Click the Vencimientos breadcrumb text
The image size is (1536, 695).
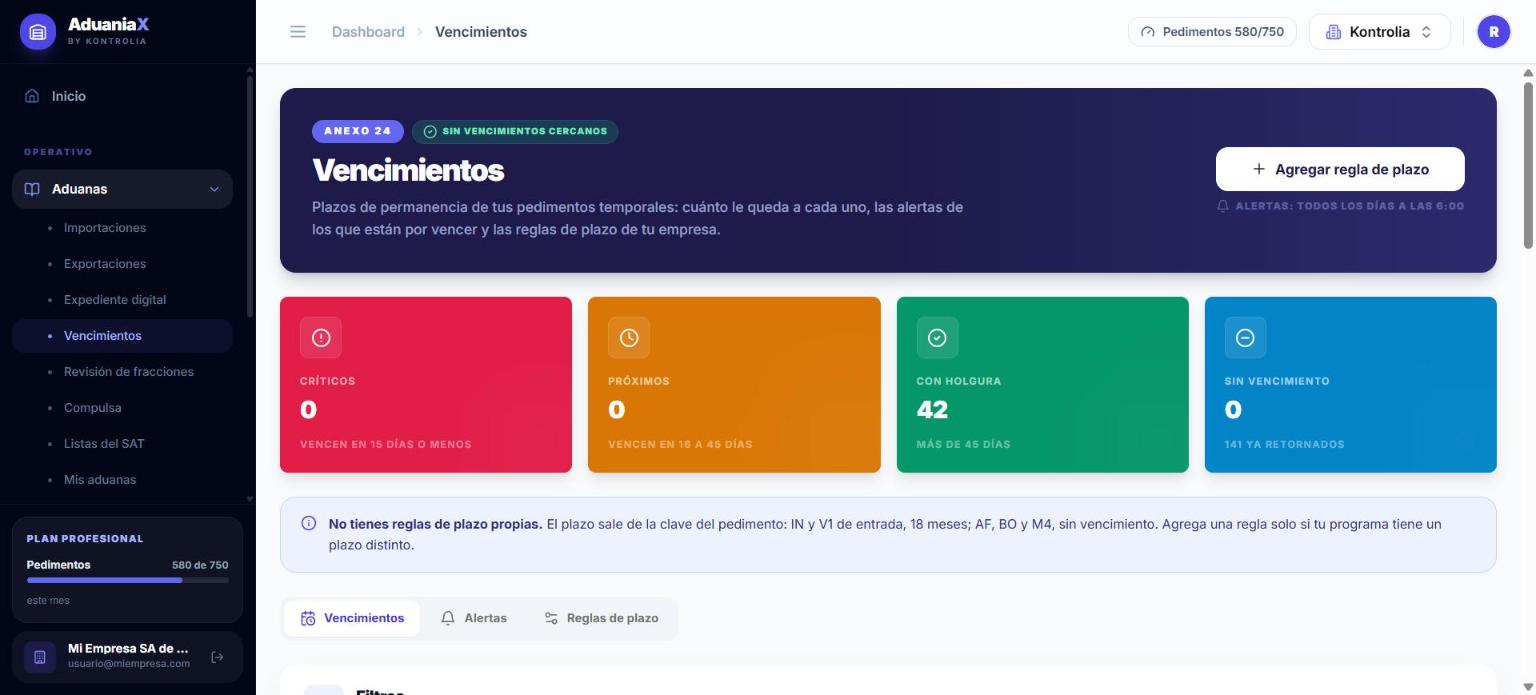click(x=481, y=32)
